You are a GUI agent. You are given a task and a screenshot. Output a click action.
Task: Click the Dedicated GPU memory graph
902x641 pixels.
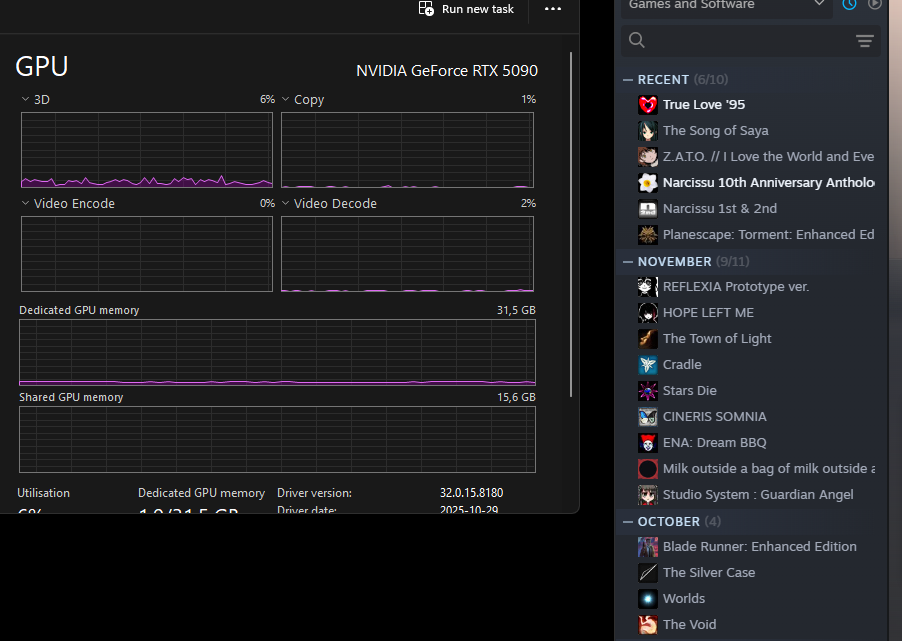277,352
